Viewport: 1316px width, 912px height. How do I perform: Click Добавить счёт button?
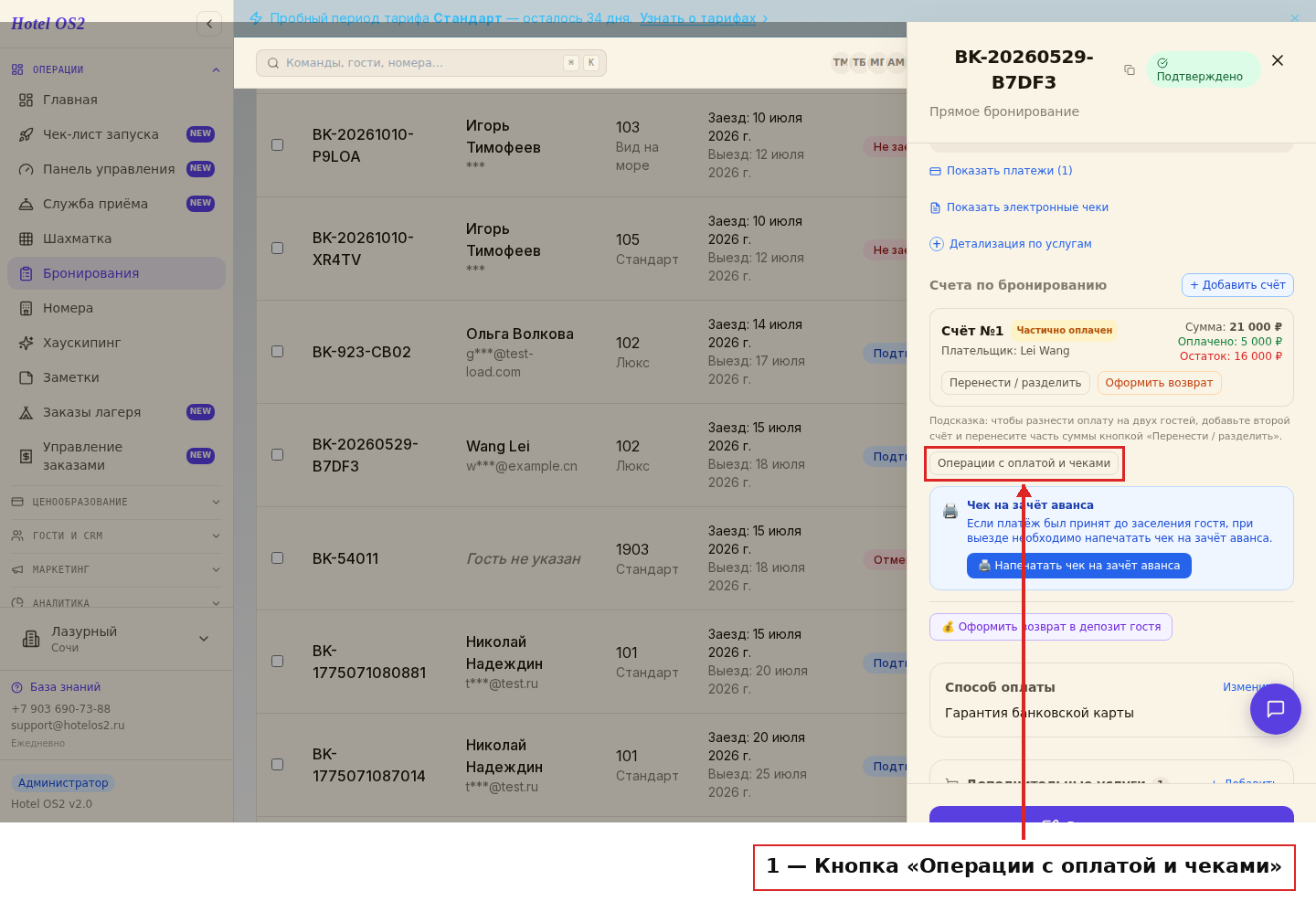1237,285
